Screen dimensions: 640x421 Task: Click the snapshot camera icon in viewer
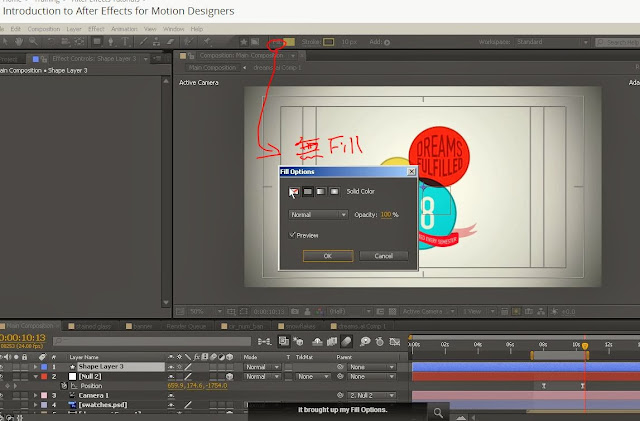[295, 312]
